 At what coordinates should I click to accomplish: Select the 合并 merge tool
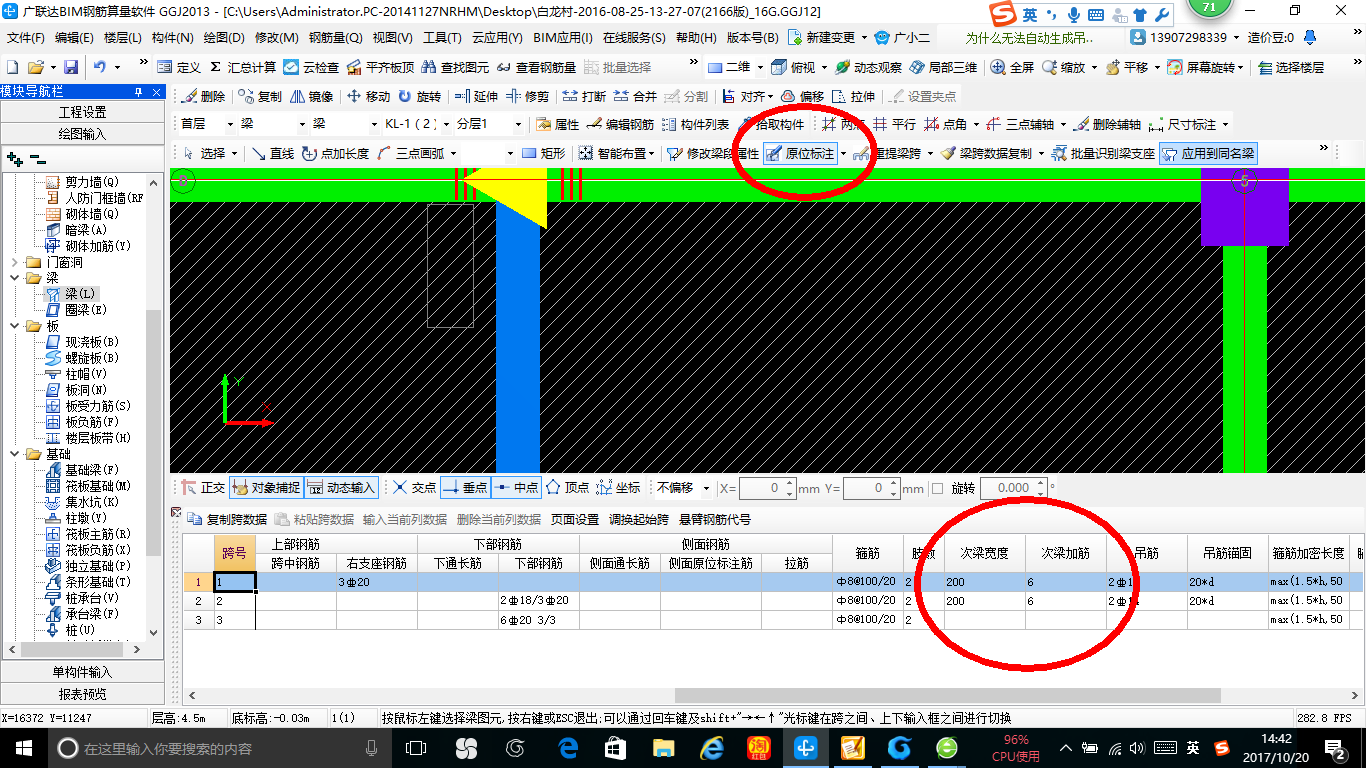click(x=635, y=96)
